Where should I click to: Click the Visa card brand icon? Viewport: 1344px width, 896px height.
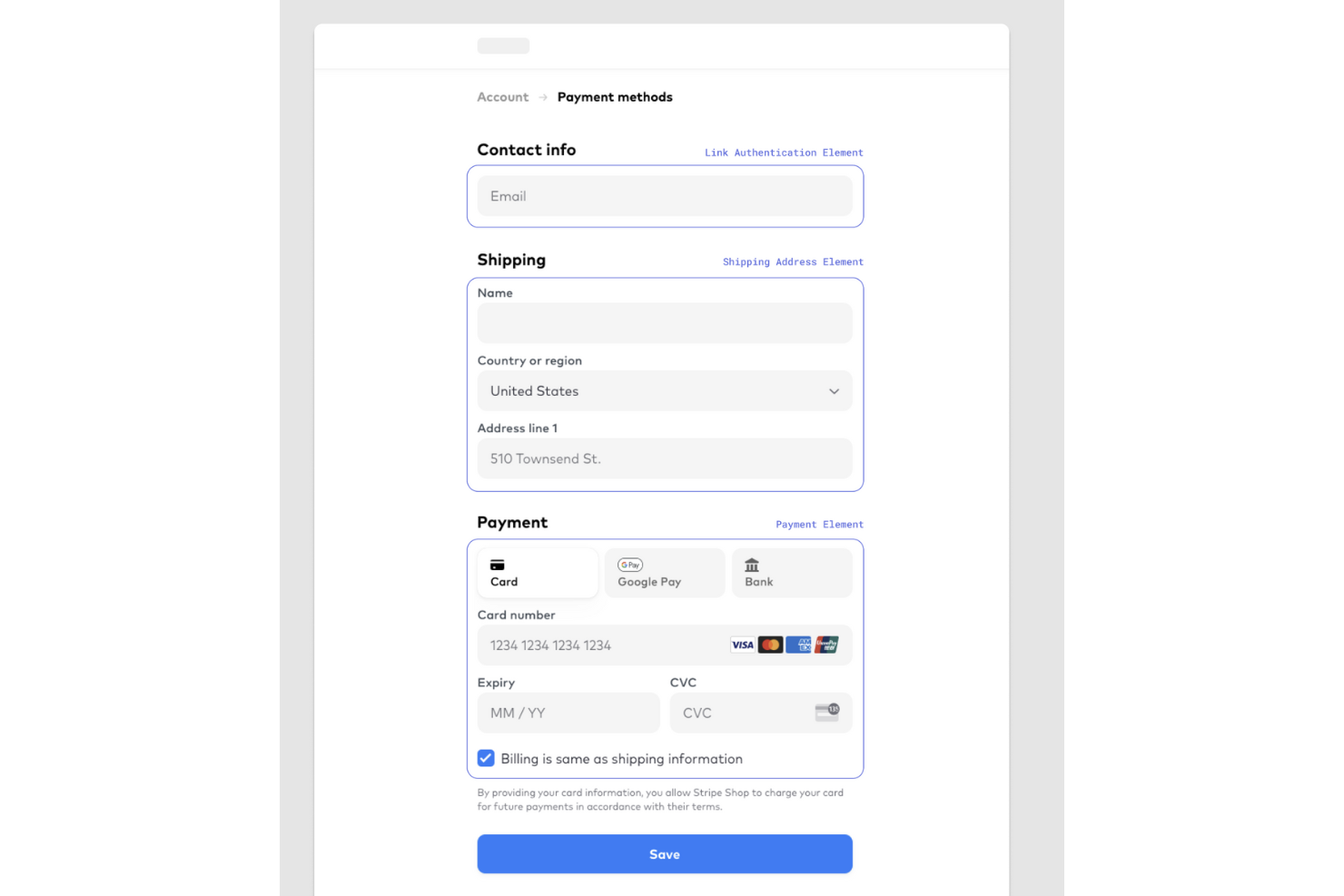coord(742,645)
